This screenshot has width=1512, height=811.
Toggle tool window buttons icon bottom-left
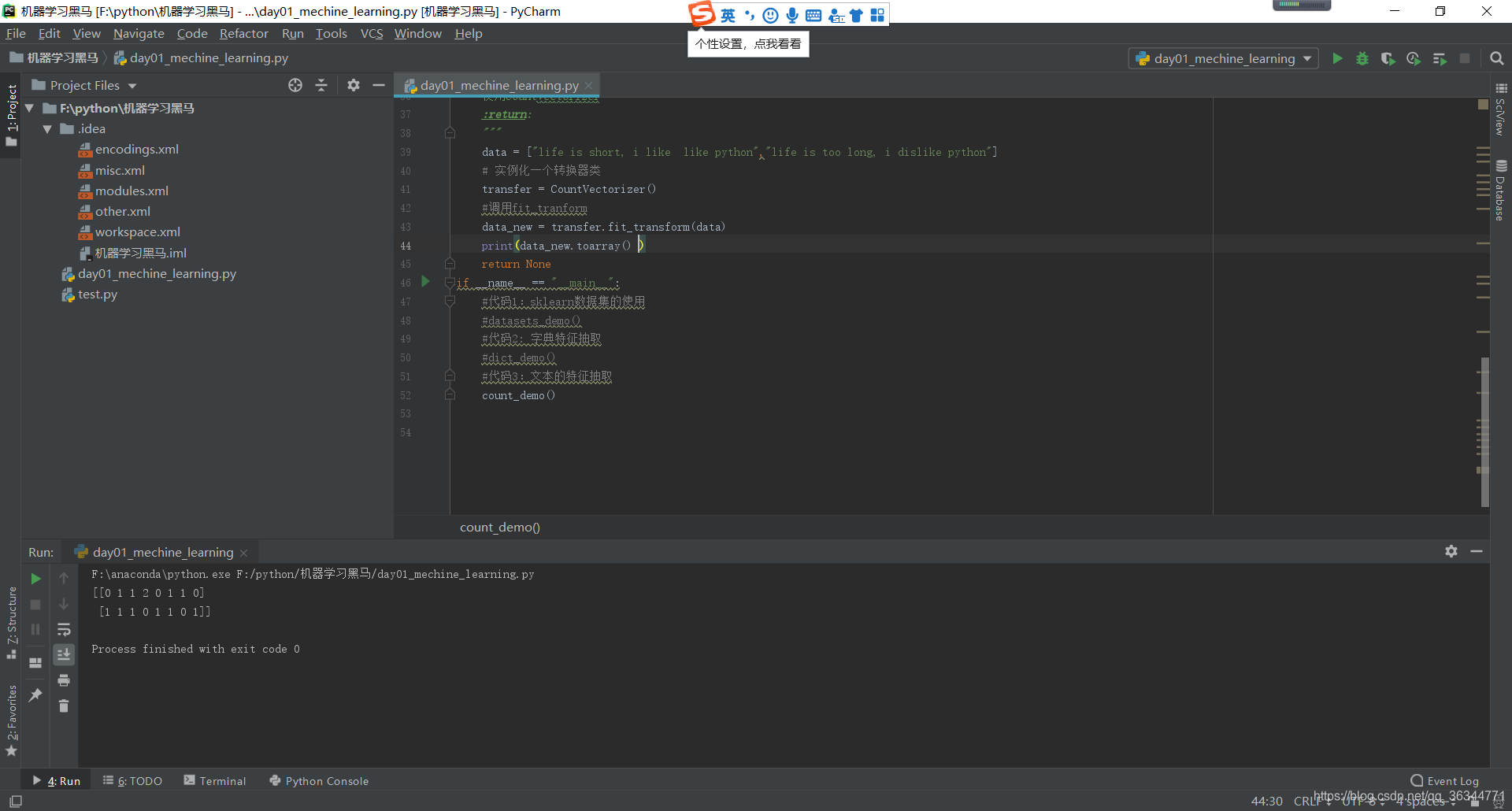click(15, 801)
